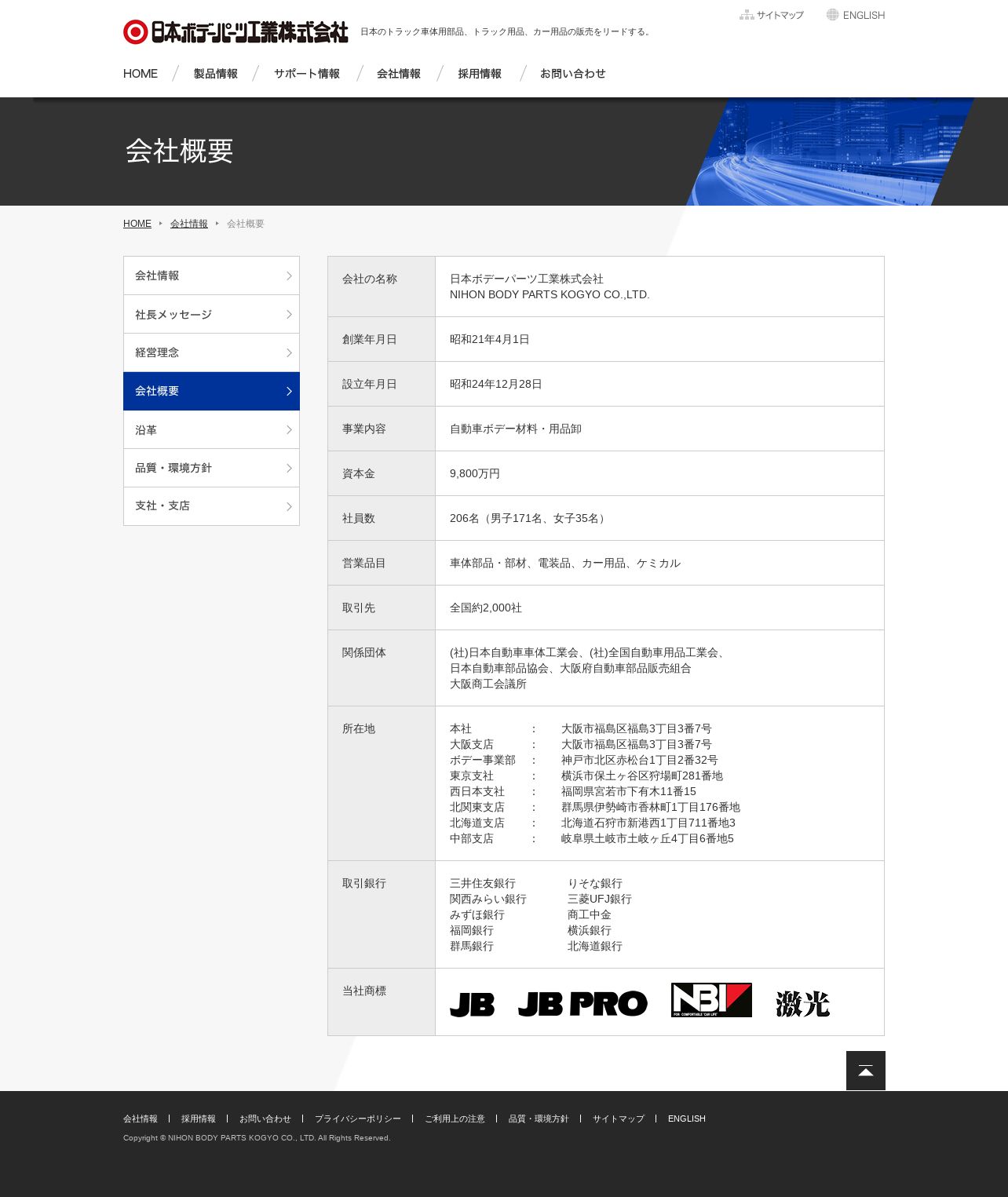Click HOME in the breadcrumb

137,224
